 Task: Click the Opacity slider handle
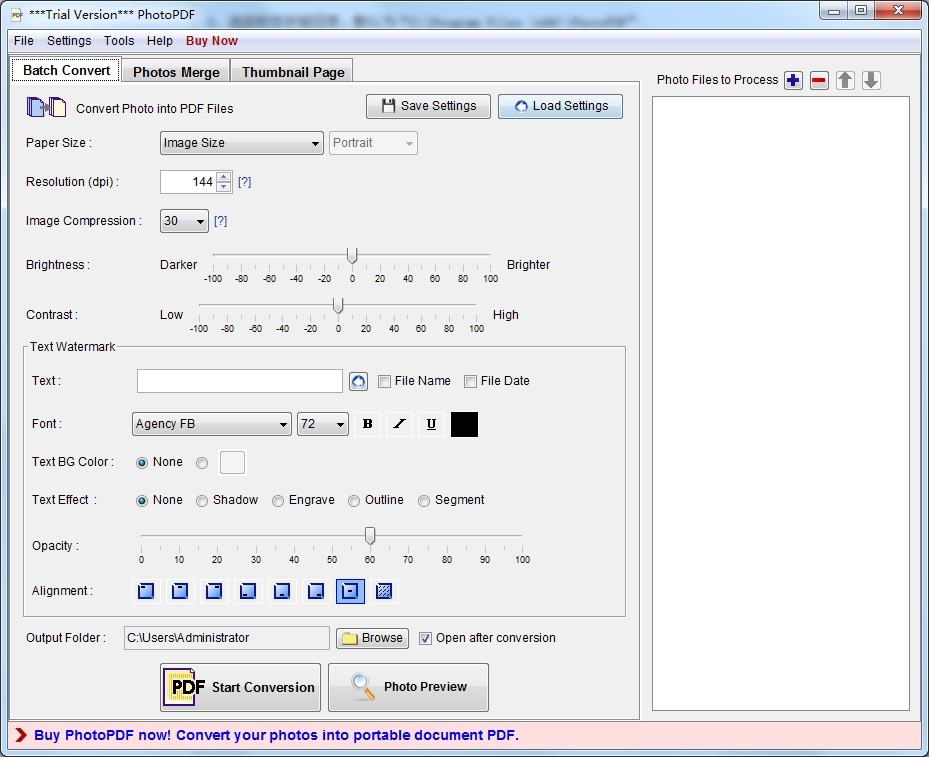click(370, 536)
